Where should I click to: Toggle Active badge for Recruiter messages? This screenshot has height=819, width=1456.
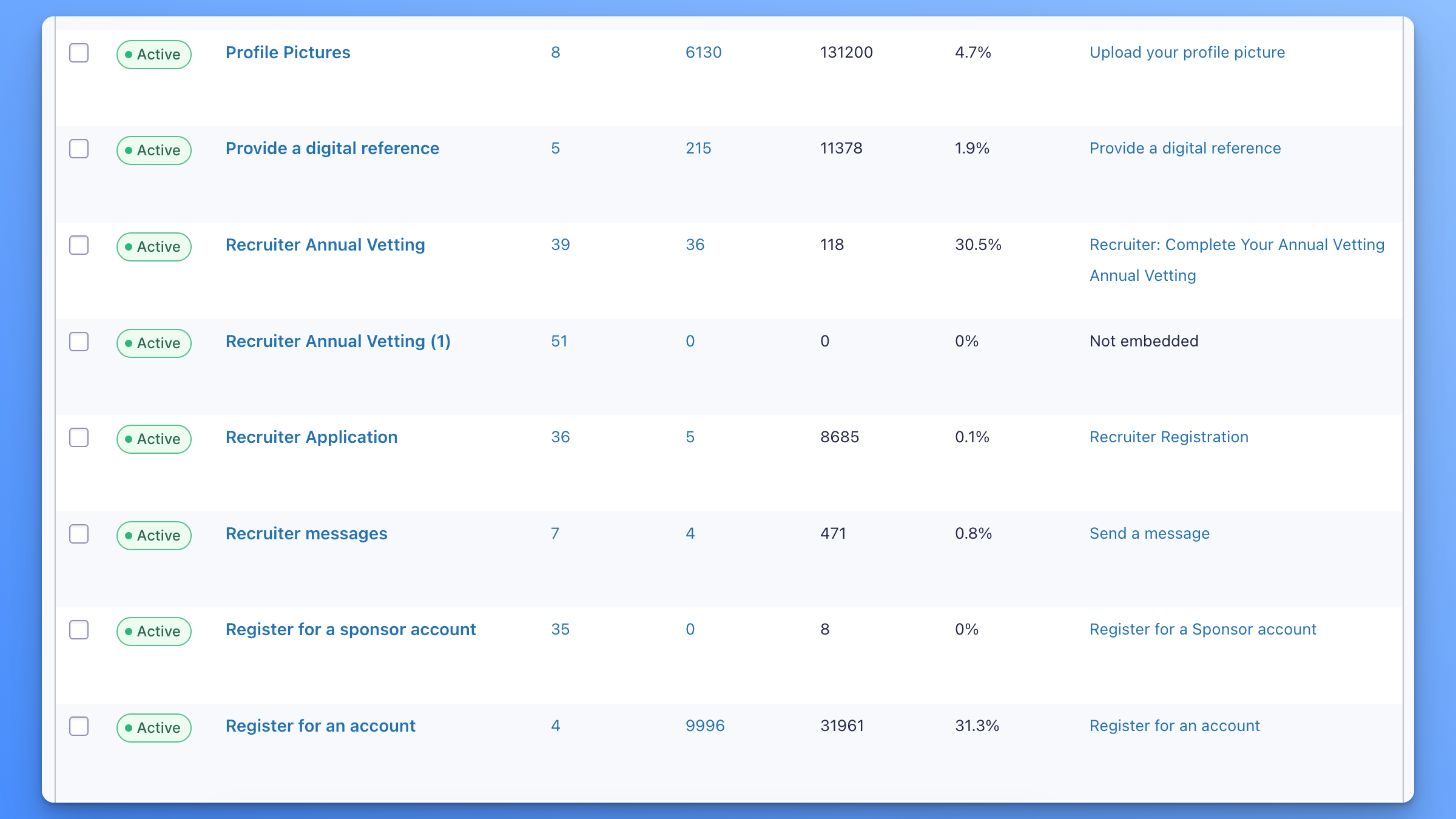tap(154, 536)
